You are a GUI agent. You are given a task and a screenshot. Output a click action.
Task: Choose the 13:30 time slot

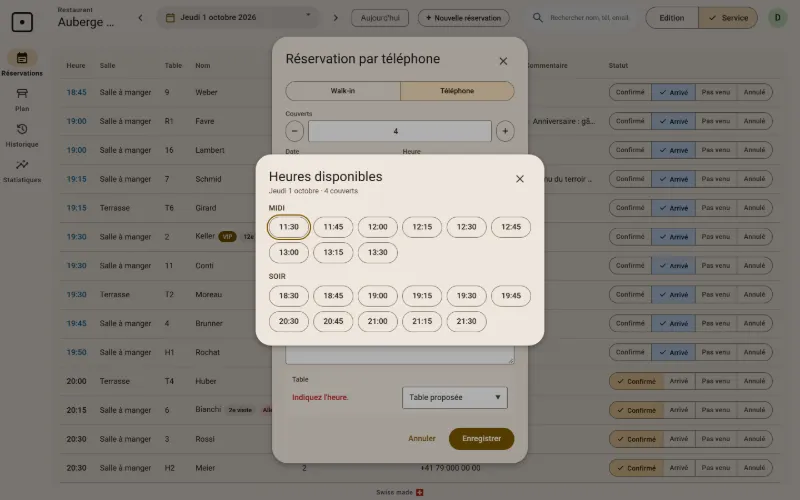click(x=378, y=253)
